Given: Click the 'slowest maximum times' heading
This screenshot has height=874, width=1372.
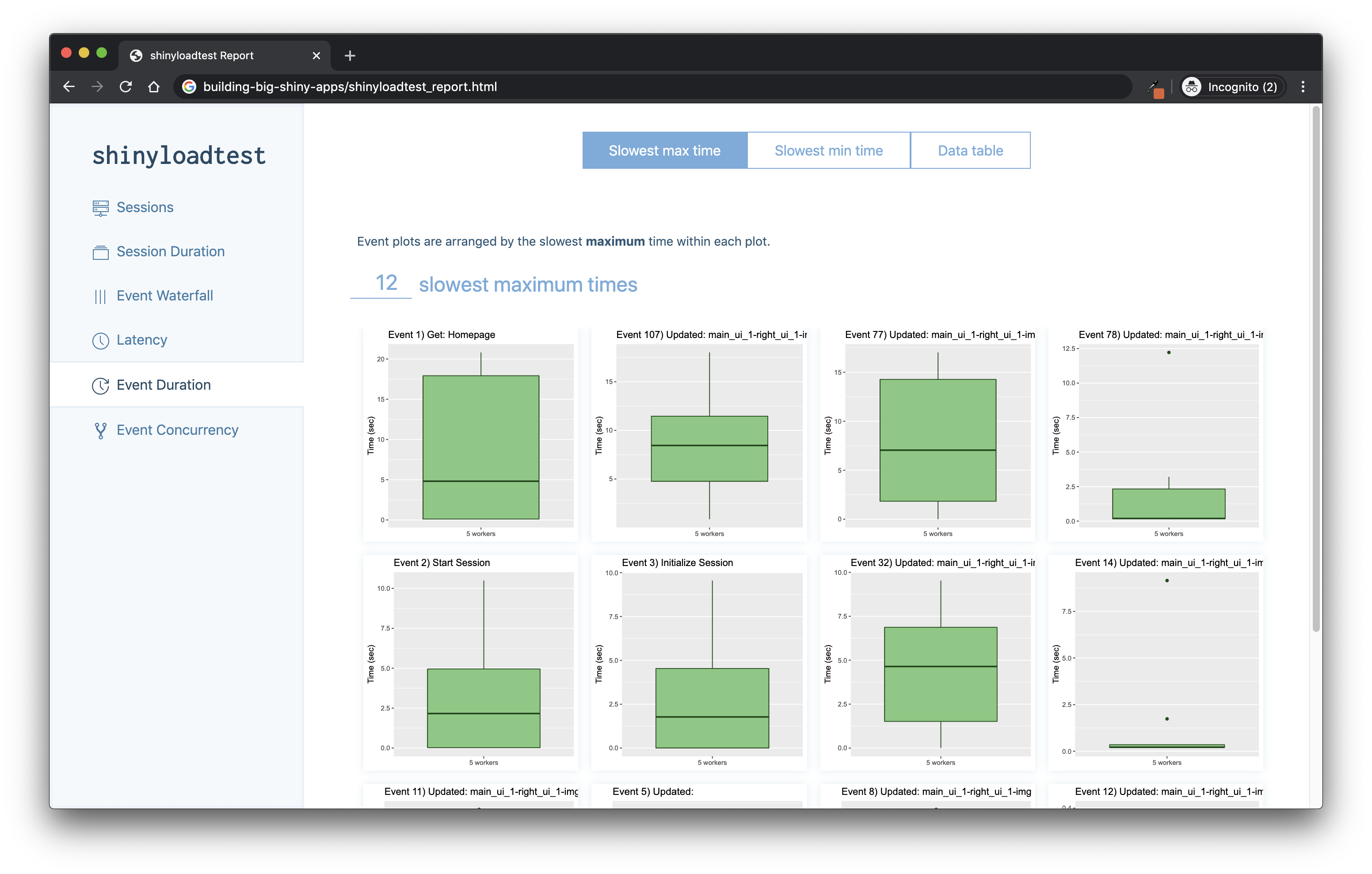Looking at the screenshot, I should (x=528, y=284).
